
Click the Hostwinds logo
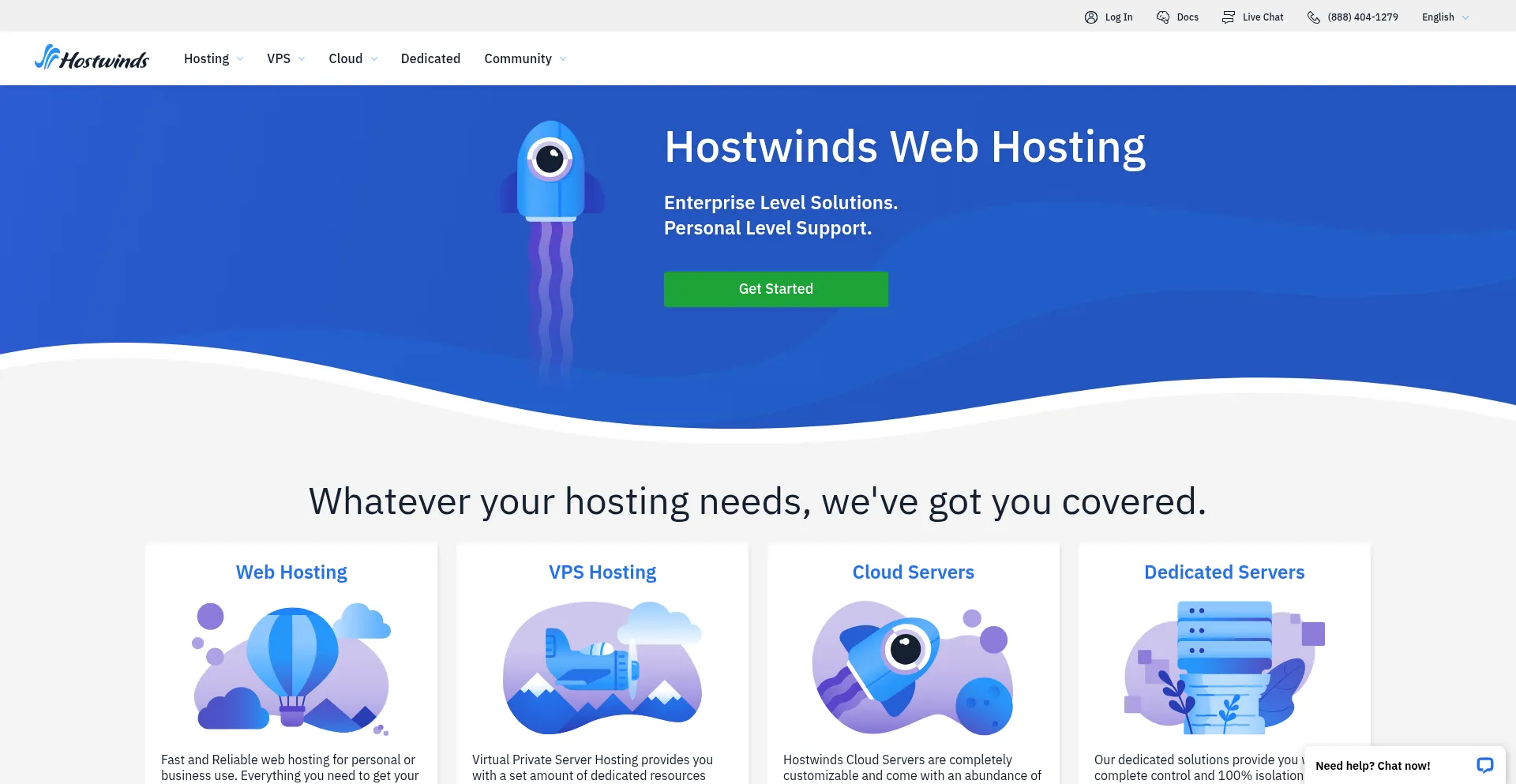pos(92,58)
